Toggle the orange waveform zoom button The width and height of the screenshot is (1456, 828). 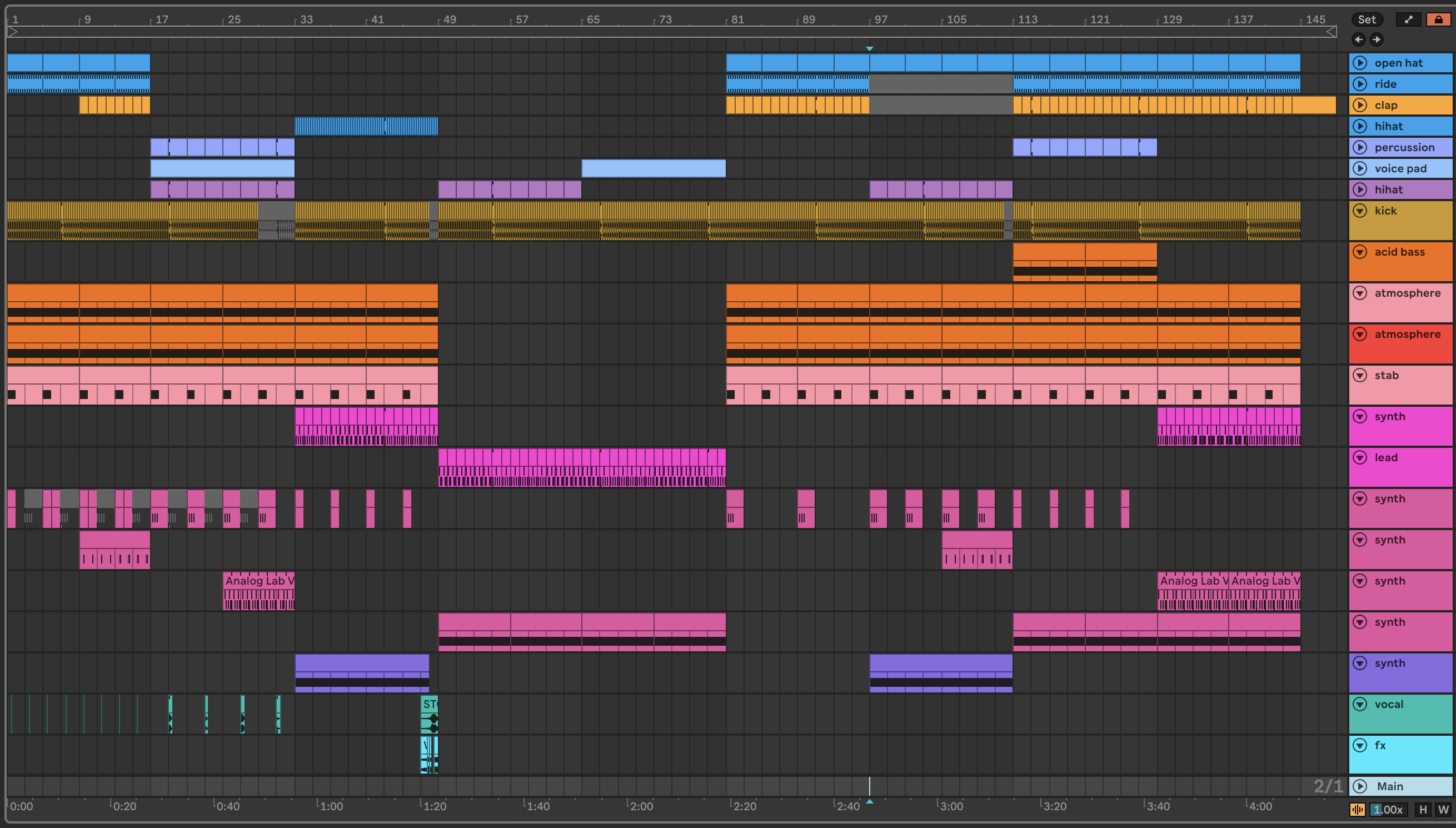[x=1357, y=809]
